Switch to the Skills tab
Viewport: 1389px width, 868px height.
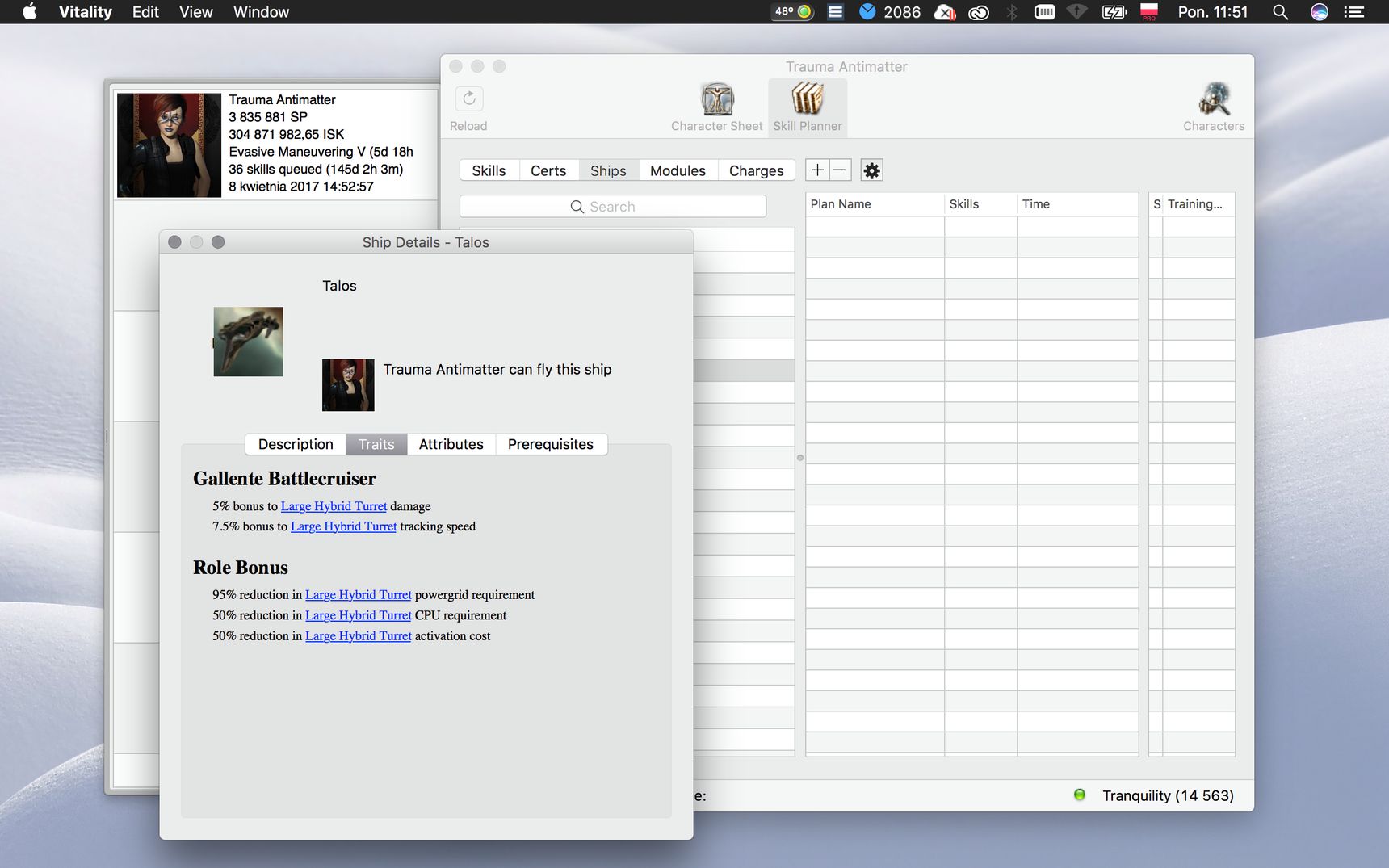489,170
